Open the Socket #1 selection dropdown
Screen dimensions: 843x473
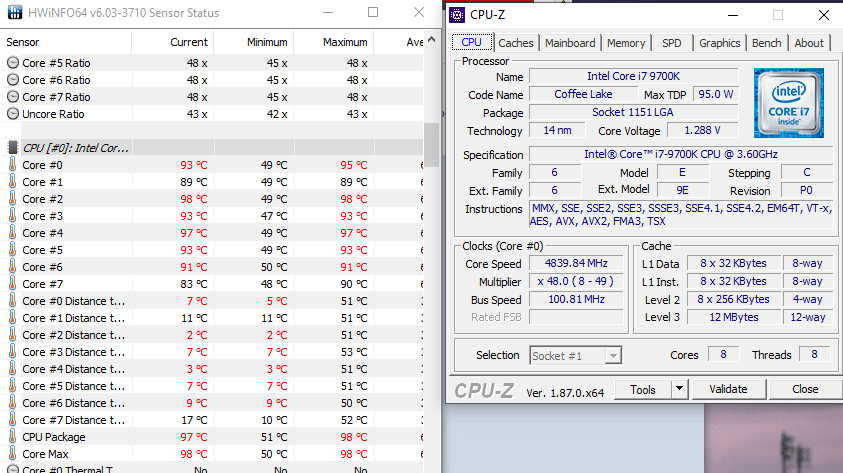(x=576, y=355)
